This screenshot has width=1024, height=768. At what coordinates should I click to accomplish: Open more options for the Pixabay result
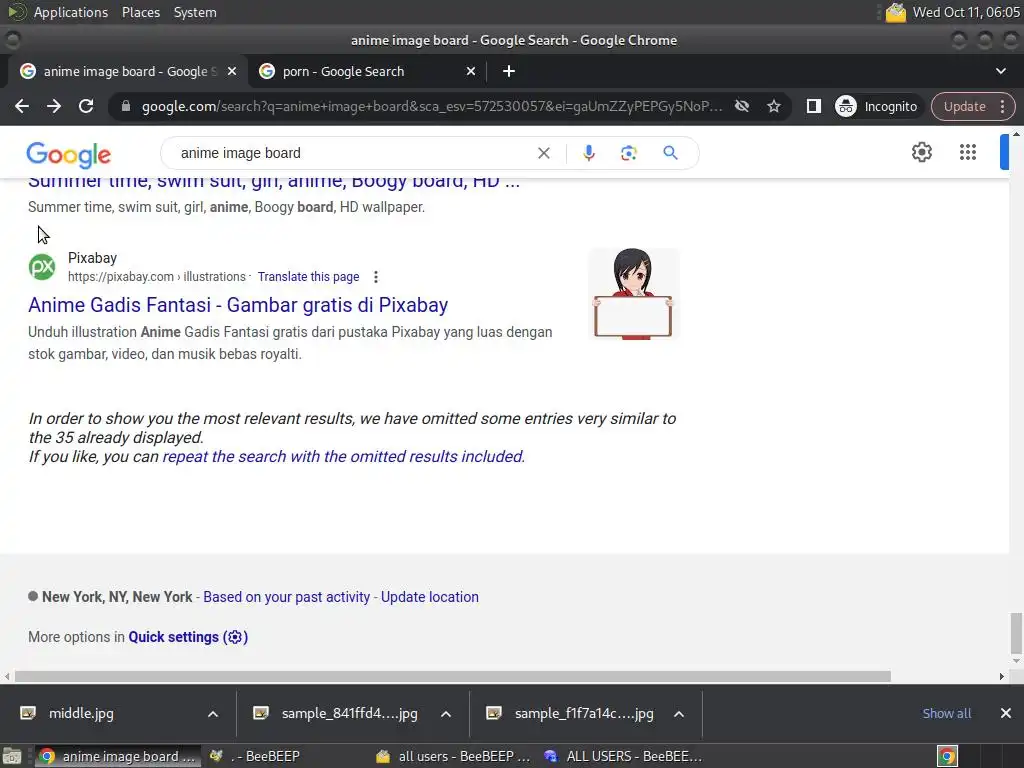(376, 277)
